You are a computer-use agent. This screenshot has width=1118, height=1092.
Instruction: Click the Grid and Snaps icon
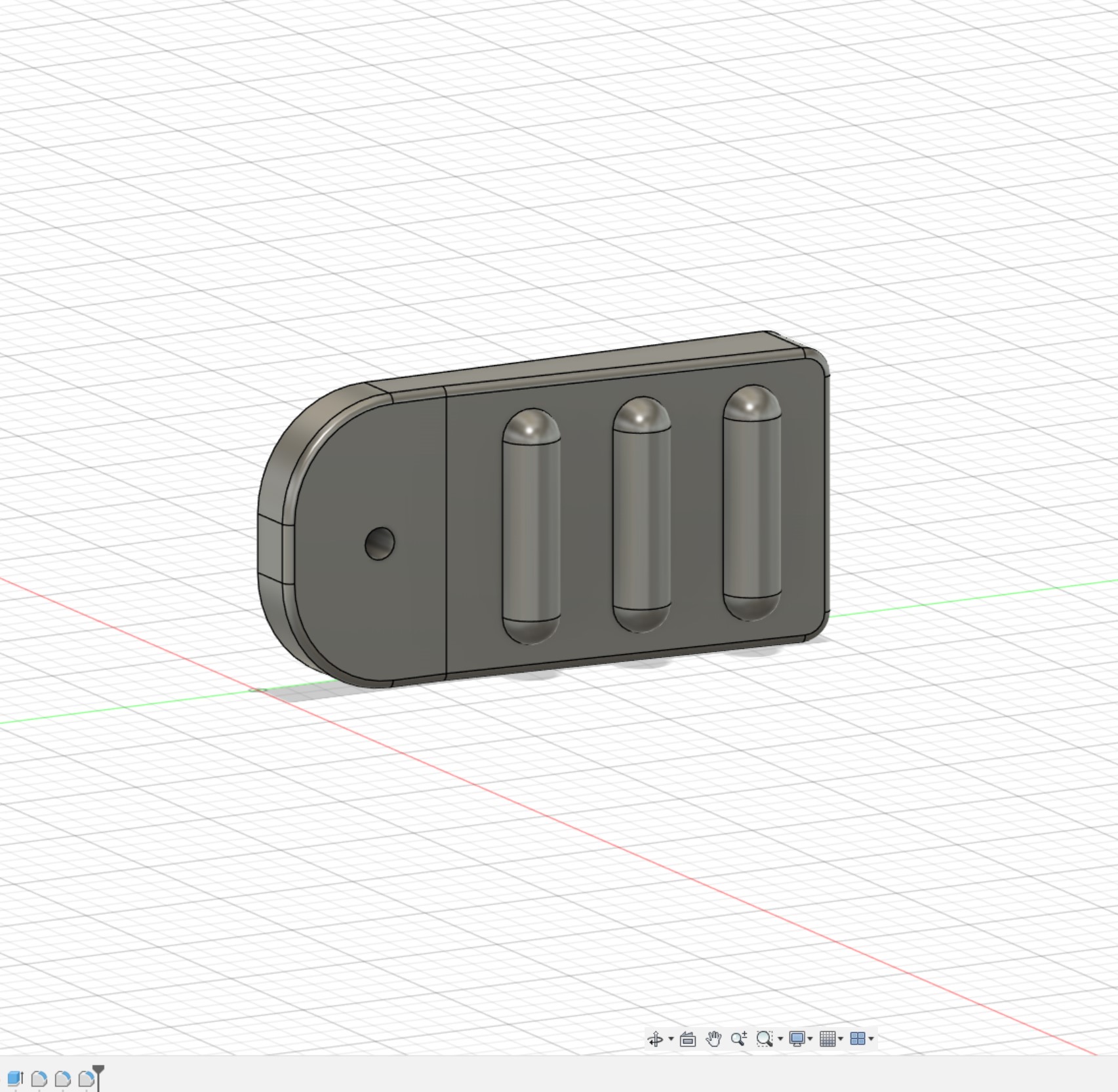click(828, 1040)
